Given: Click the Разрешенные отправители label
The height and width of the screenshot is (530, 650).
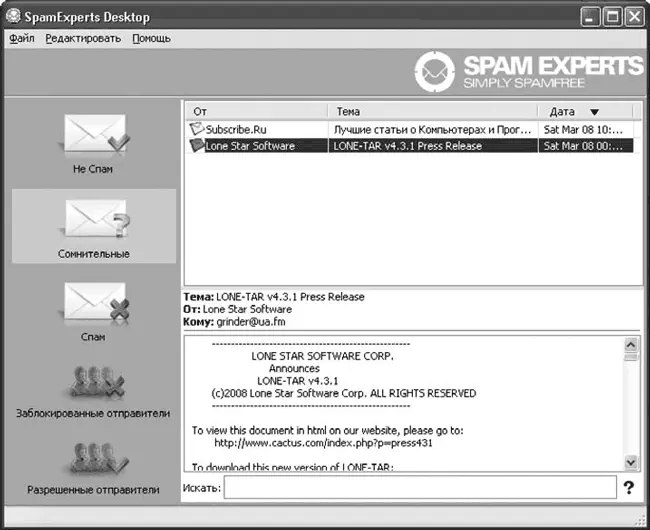Looking at the screenshot, I should pyautogui.click(x=93, y=489).
